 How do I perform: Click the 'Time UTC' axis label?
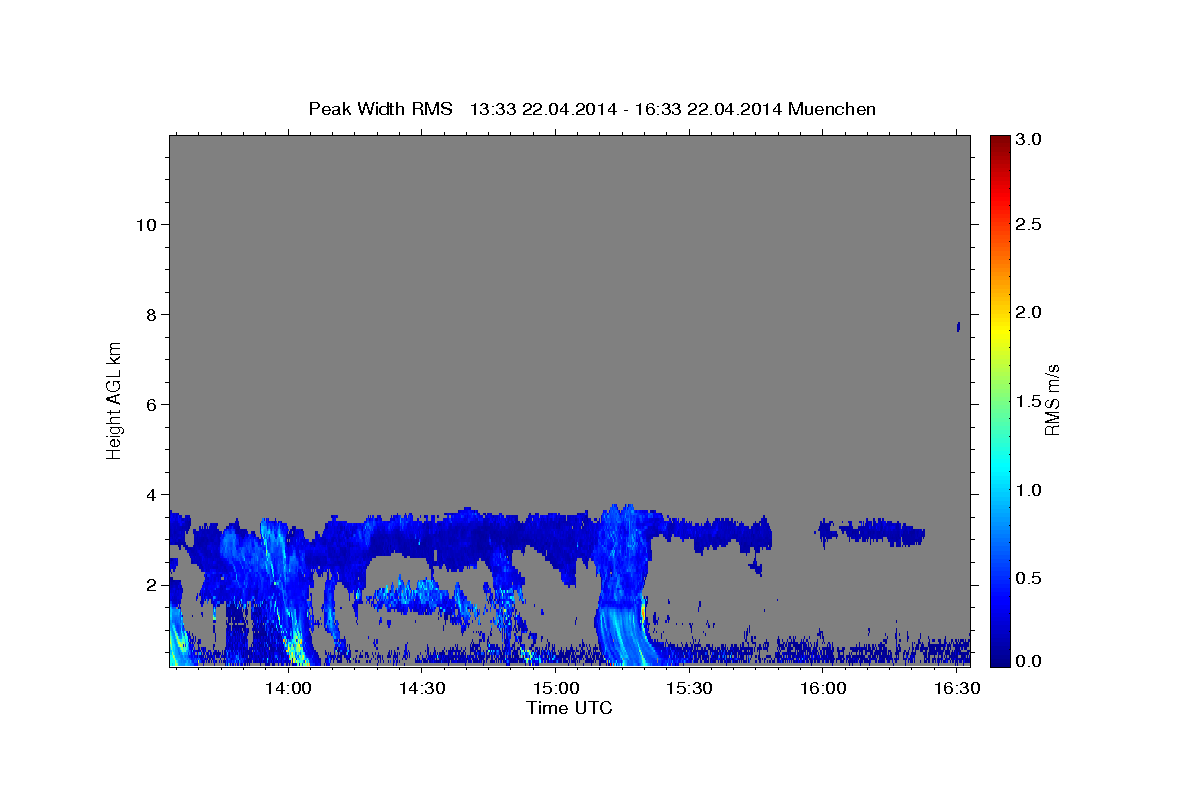tap(569, 708)
